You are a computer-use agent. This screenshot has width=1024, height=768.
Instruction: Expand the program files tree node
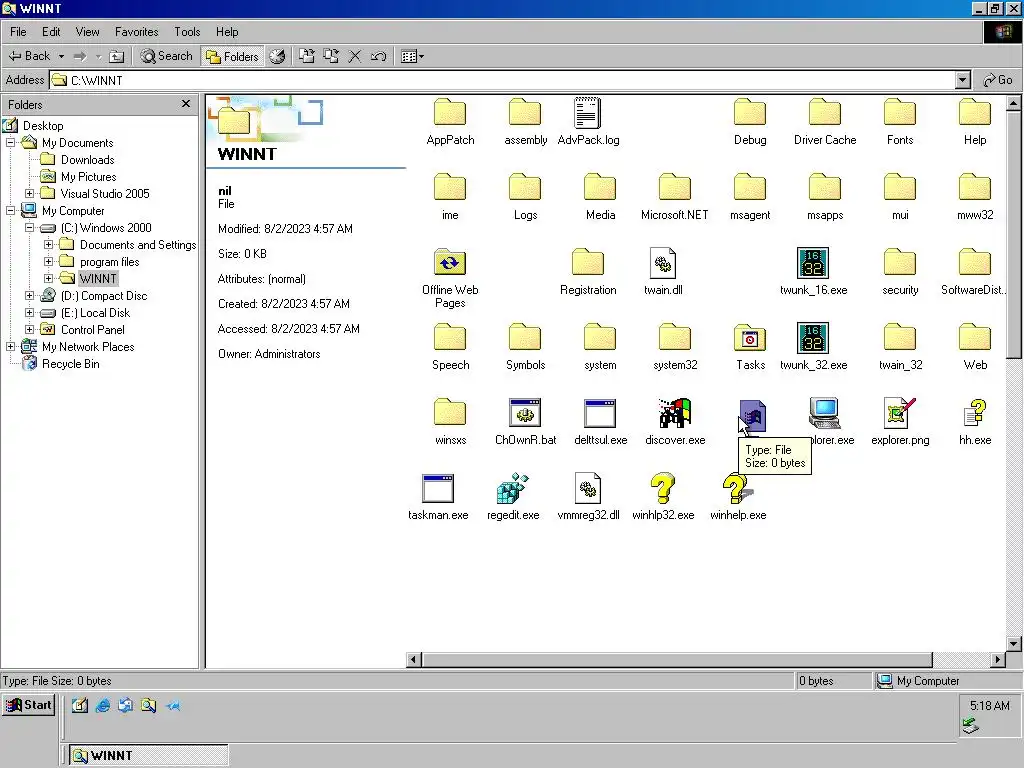[48, 261]
